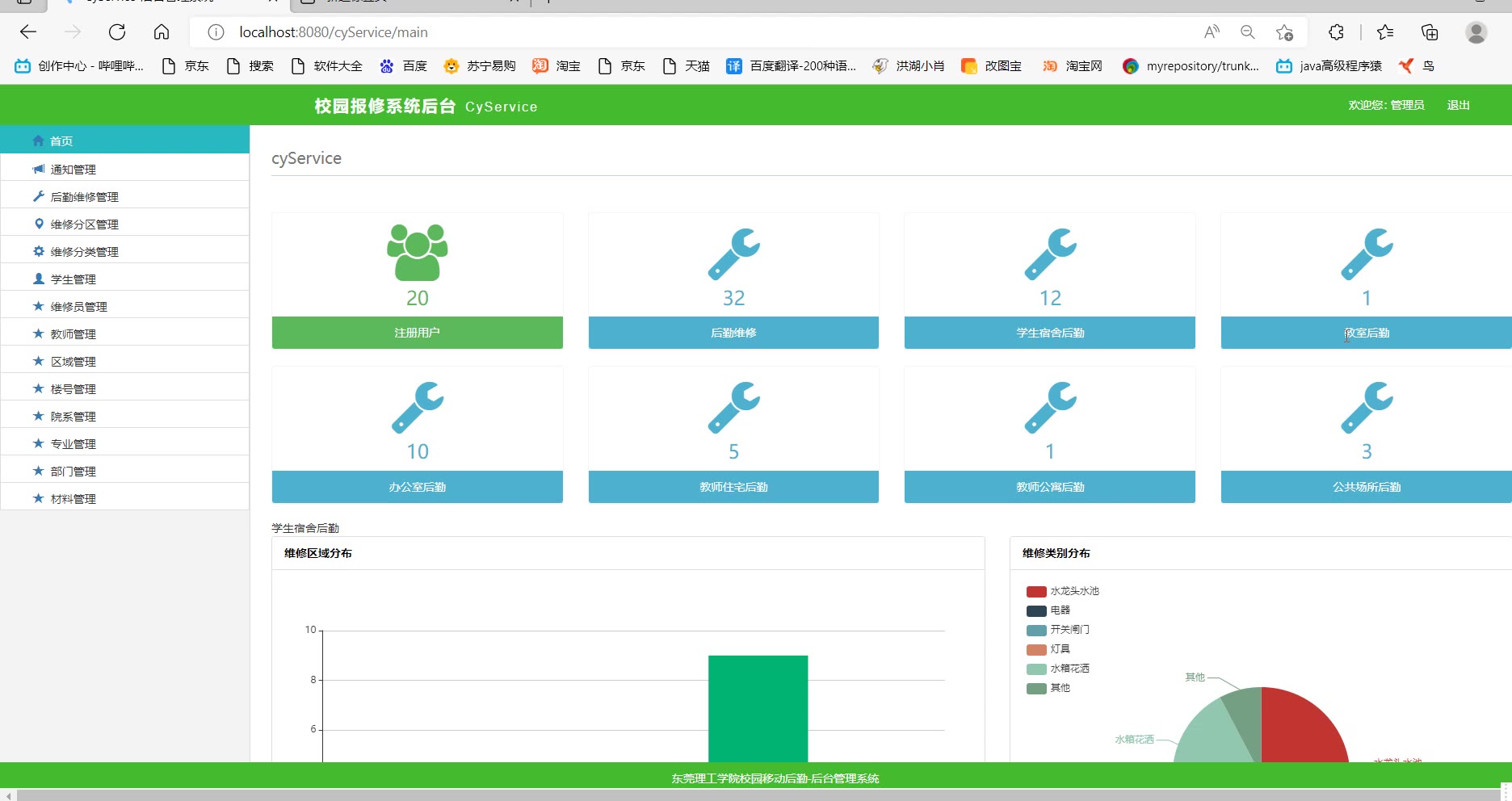Click the 办公室后勤 button
This screenshot has height=801, width=1512.
418,487
